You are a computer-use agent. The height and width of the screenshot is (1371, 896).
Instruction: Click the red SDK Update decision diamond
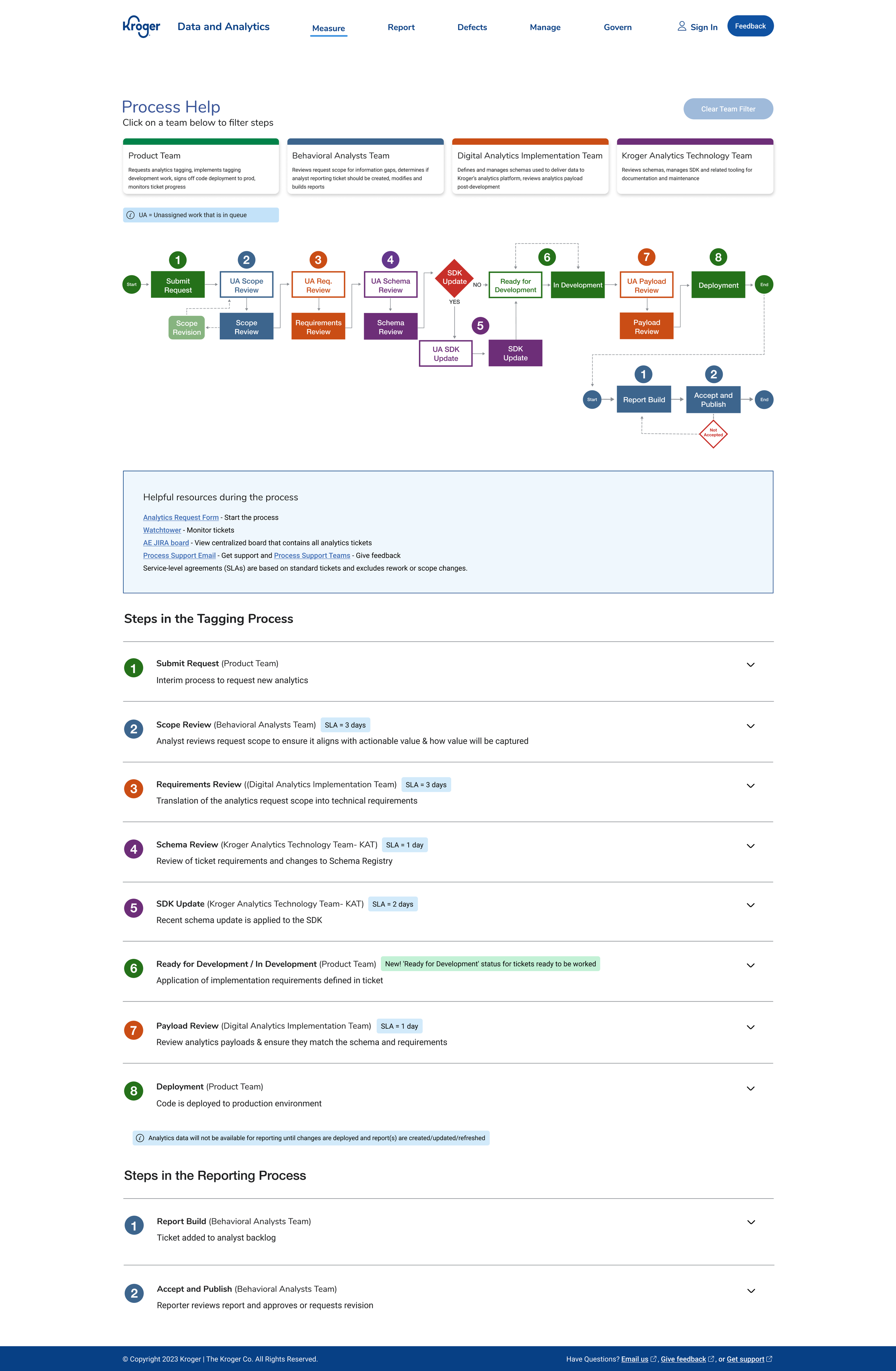[x=454, y=278]
